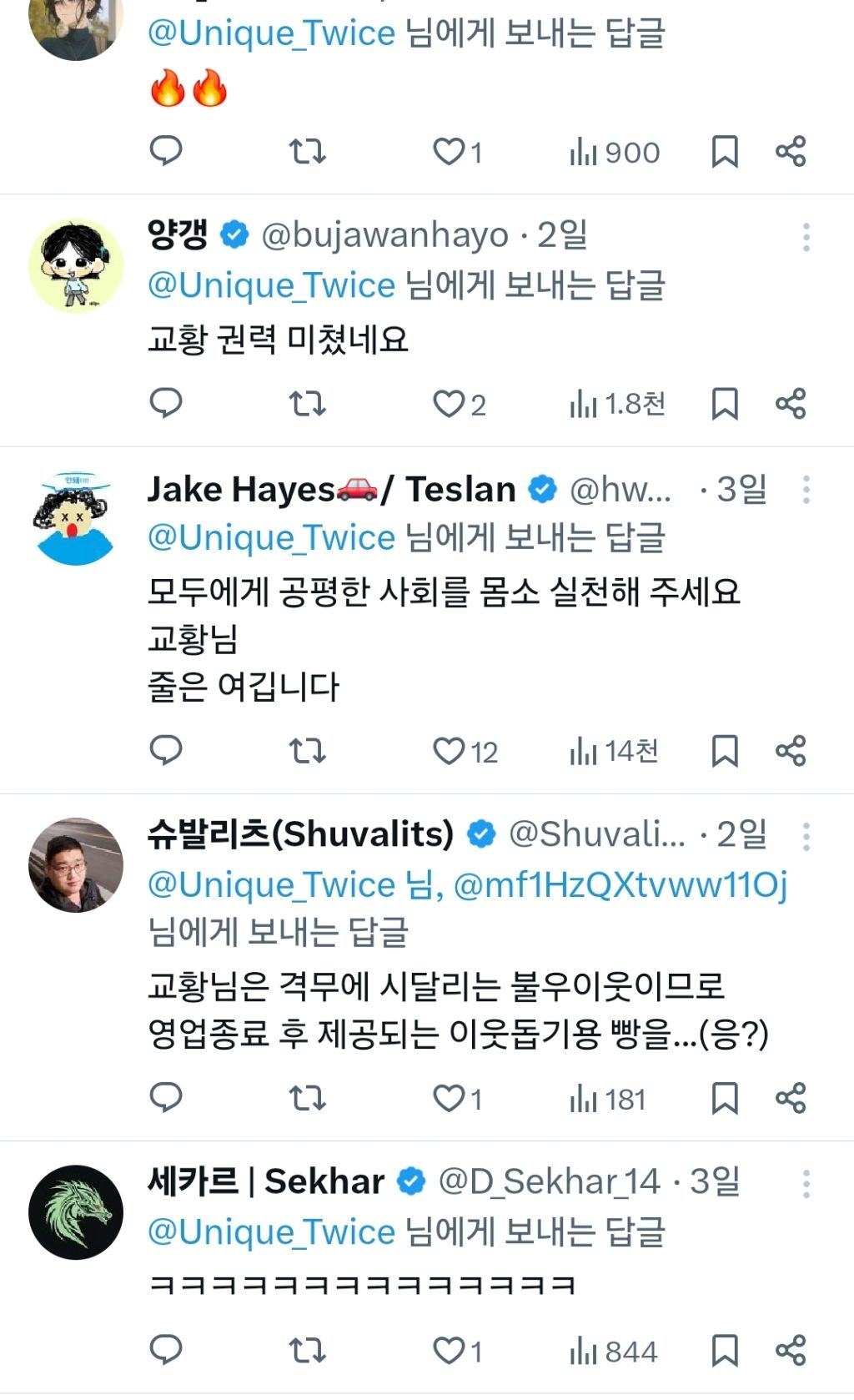854x1400 pixels.
Task: Bookmark Jake Hayes' reply
Action: (724, 751)
